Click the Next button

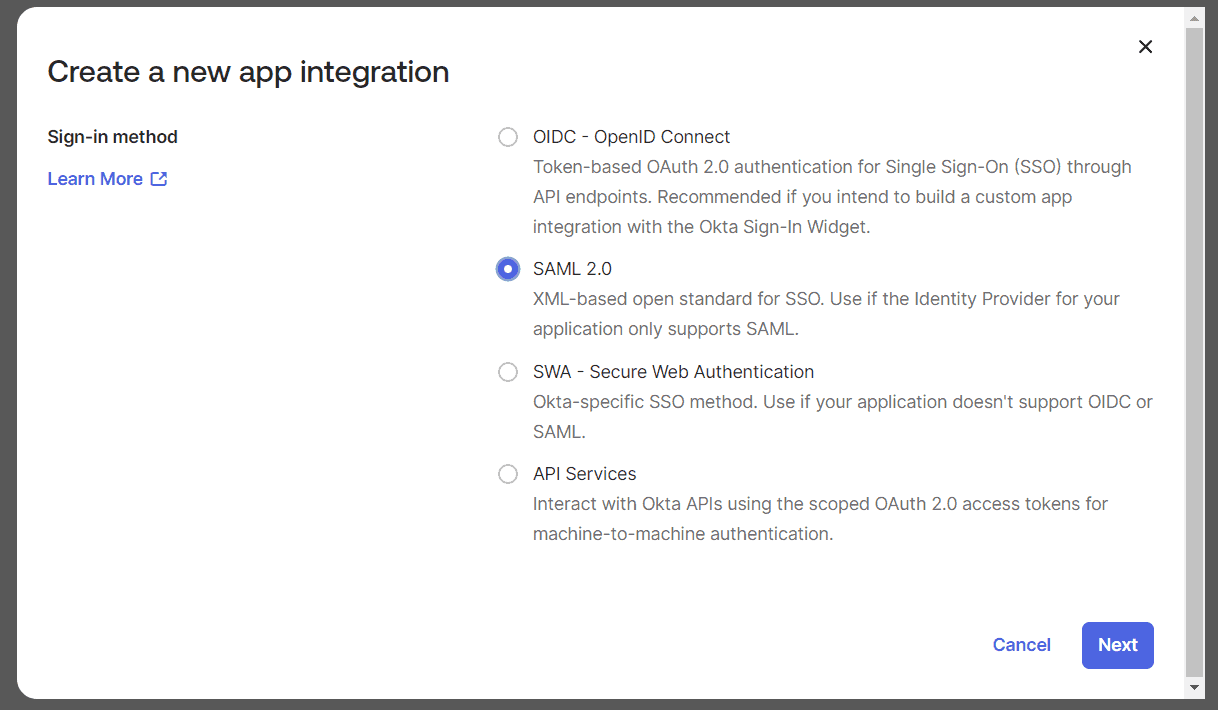1117,645
